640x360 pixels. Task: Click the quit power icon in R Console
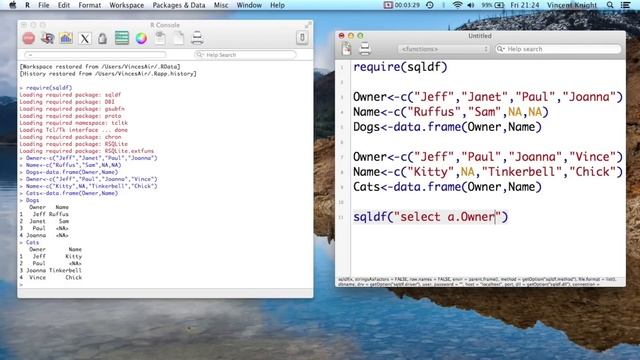302,38
